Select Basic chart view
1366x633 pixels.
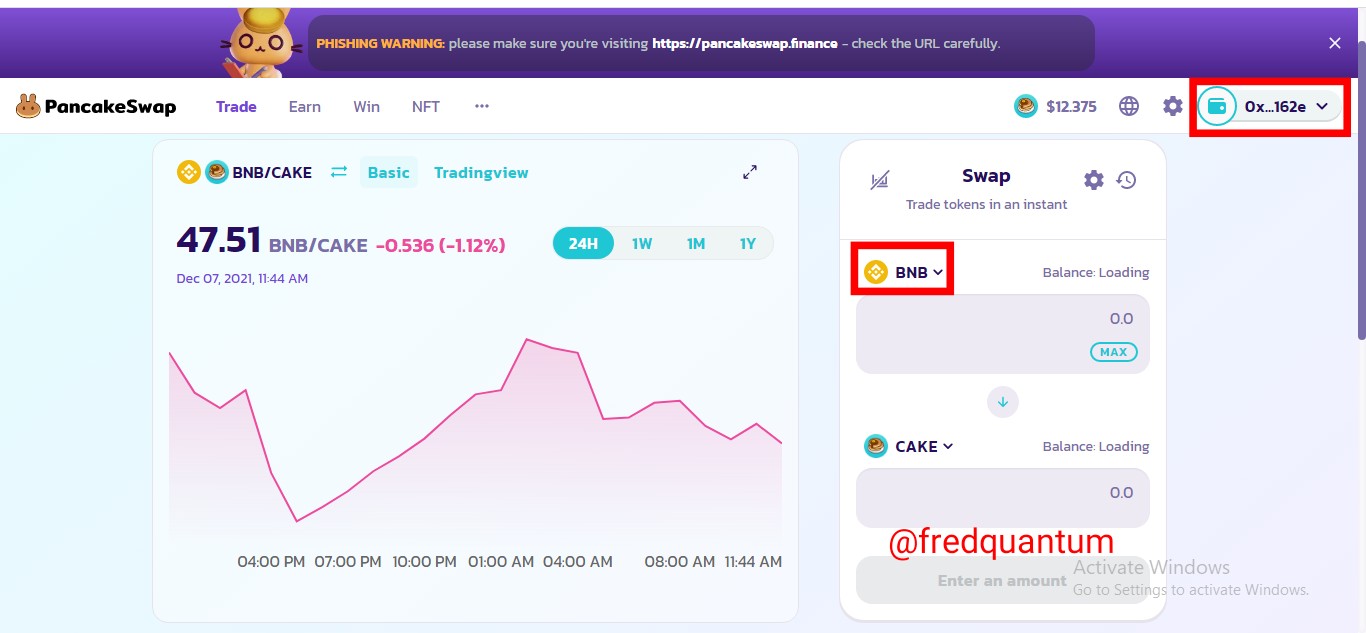(x=389, y=172)
